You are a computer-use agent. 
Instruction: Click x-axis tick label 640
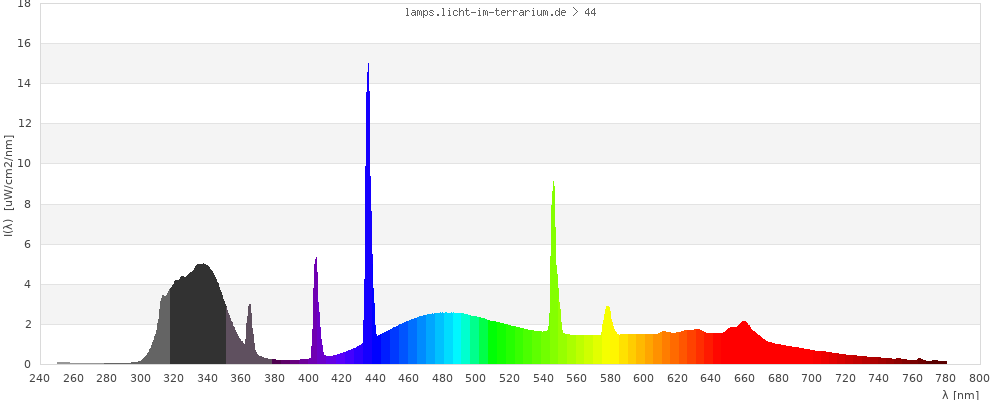tap(711, 378)
